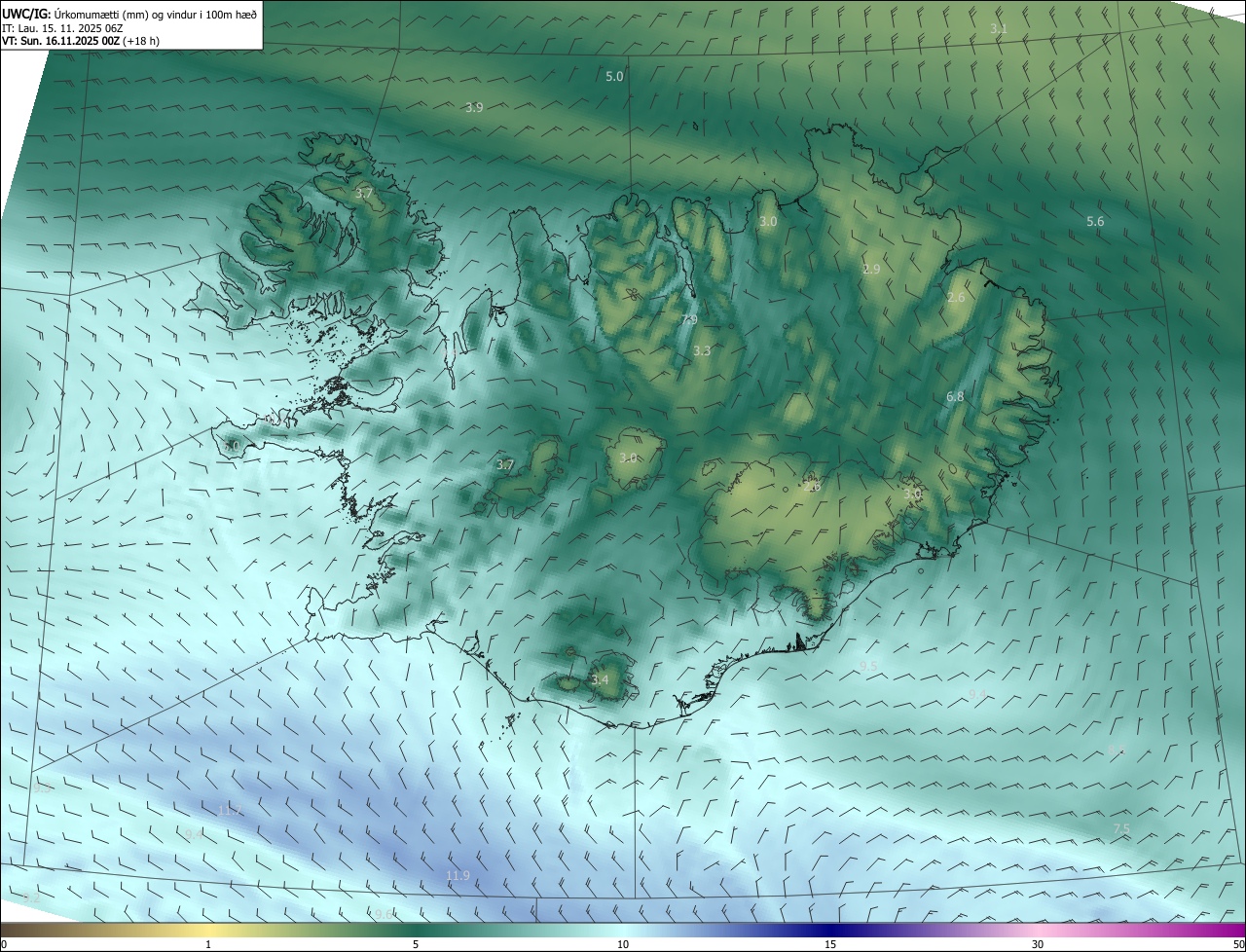Click the 3.3 value below 7.9
Viewport: 1246px width, 952px height.
702,350
